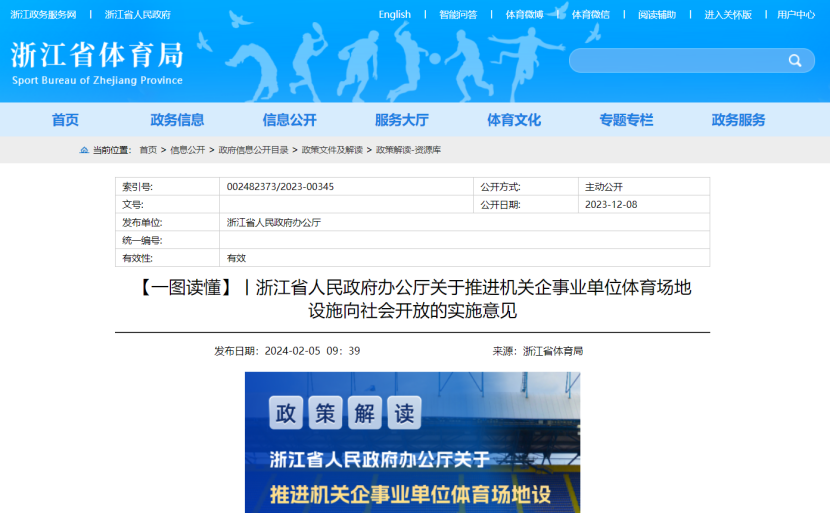This screenshot has width=831, height=514.
Task: Open 体育微博 link
Action: pos(524,15)
